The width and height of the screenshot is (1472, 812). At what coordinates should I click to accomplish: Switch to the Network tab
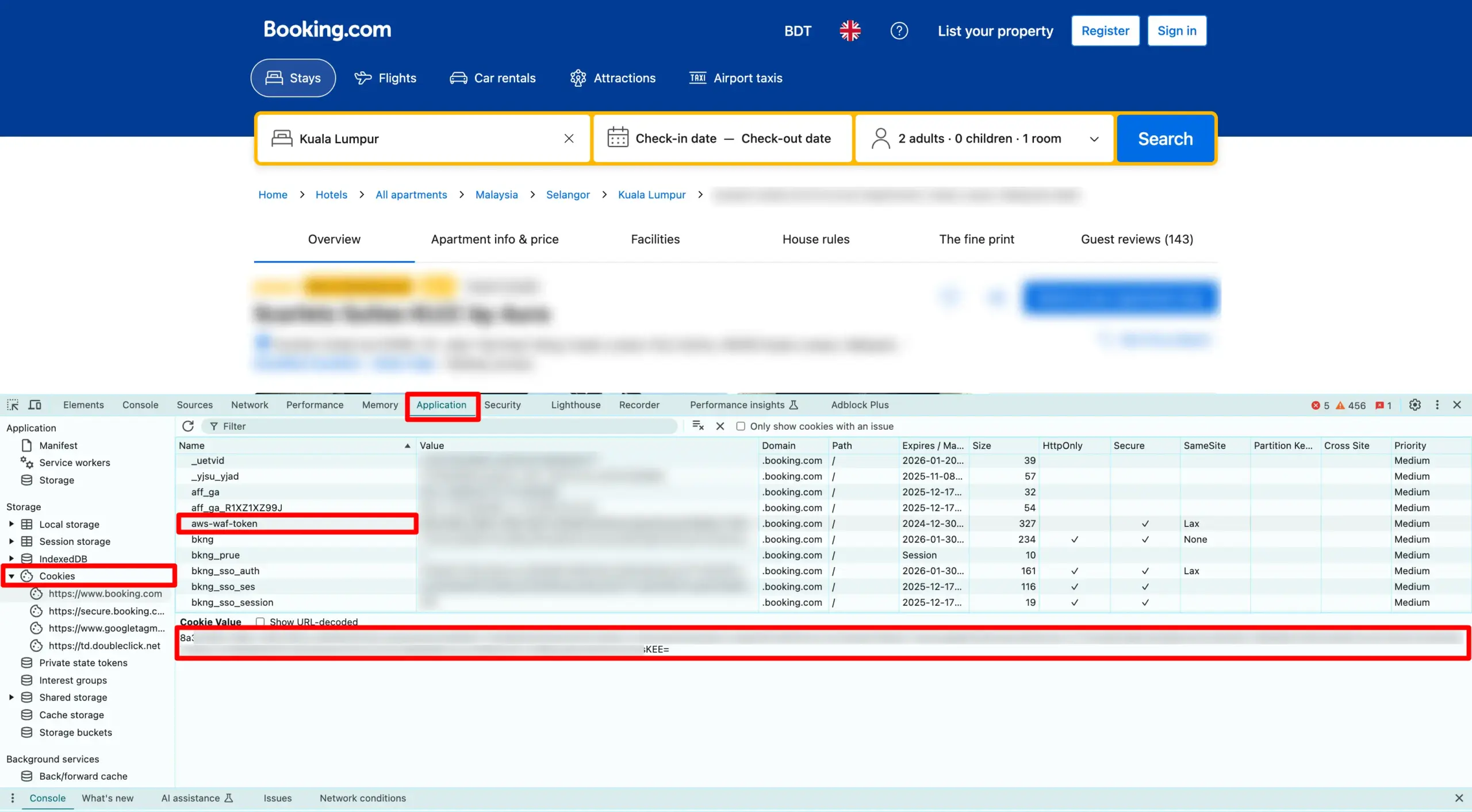(x=250, y=405)
